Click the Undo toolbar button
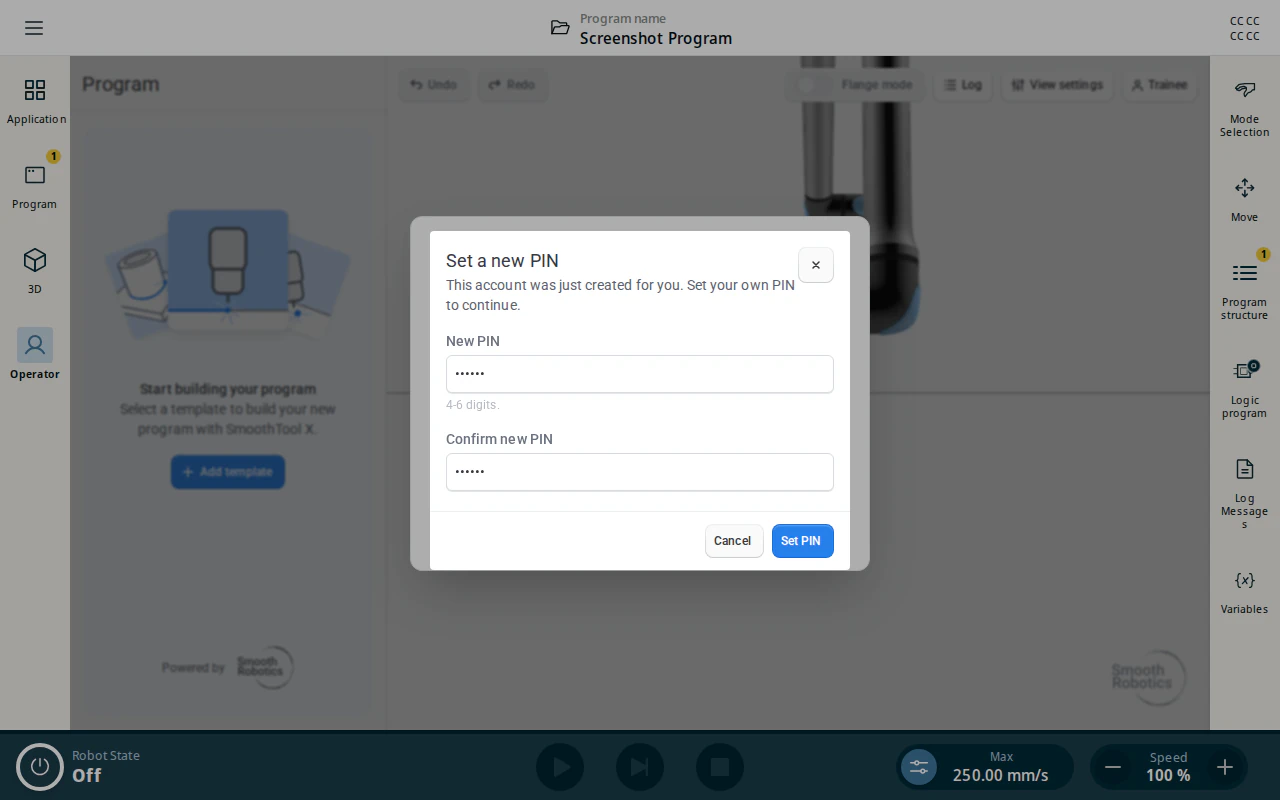1280x800 pixels. pos(434,85)
